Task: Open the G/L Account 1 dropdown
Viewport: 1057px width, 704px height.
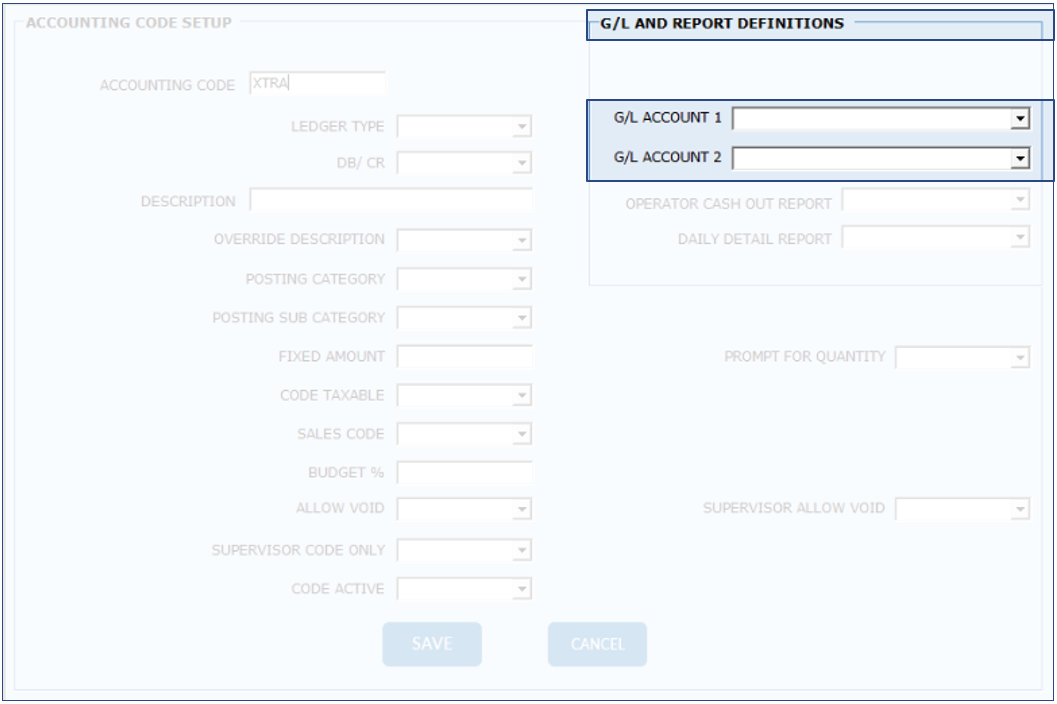Action: click(x=1020, y=119)
